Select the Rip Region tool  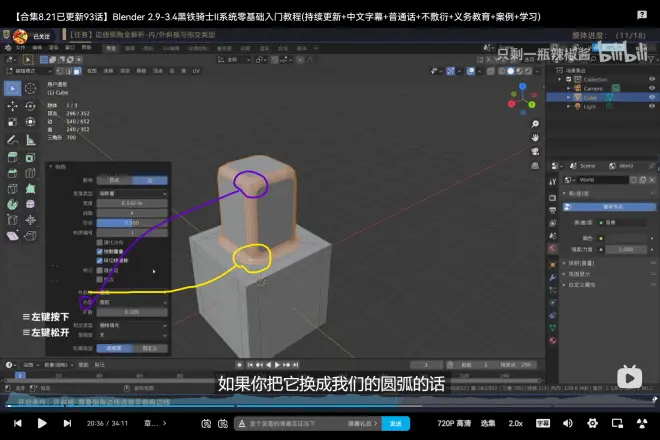tap(30, 235)
